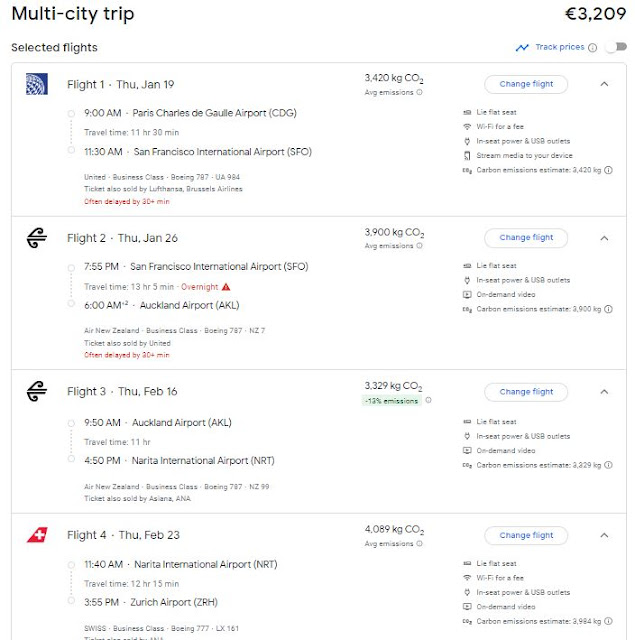Collapse Flight 2 details chevron

tap(604, 238)
